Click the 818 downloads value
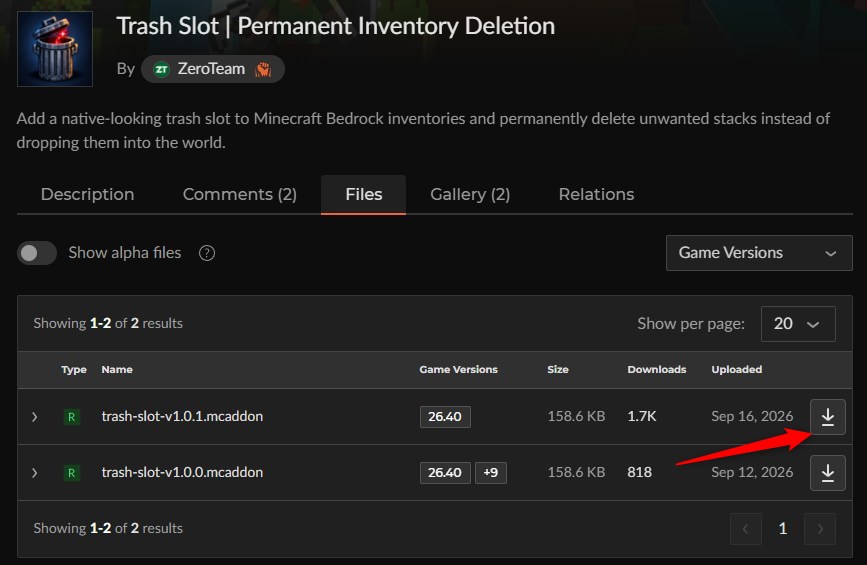Screen dimensions: 867x565 [639, 472]
